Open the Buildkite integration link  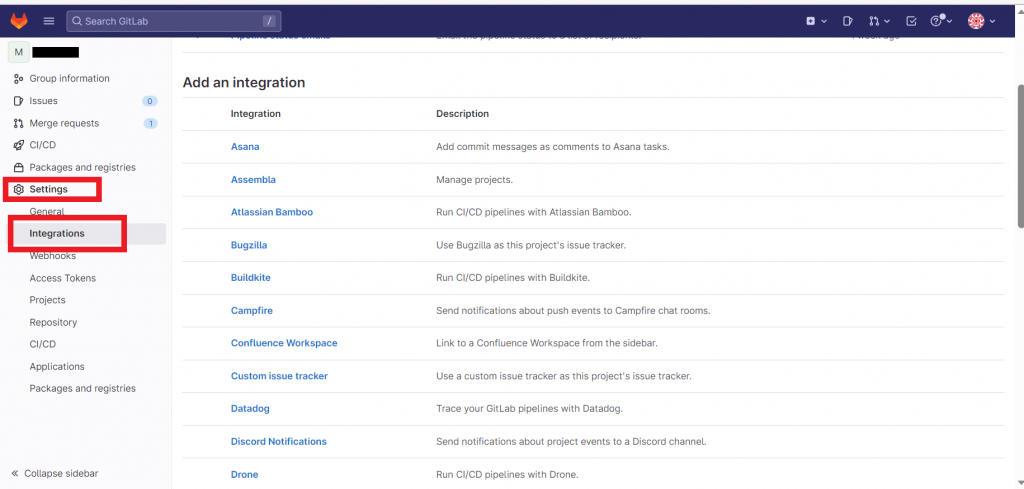pos(251,277)
